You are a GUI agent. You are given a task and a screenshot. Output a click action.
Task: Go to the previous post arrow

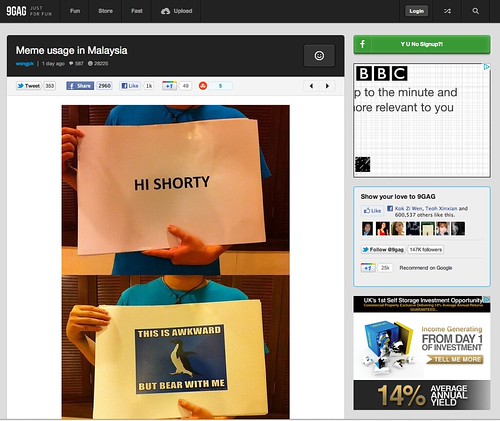coord(311,86)
